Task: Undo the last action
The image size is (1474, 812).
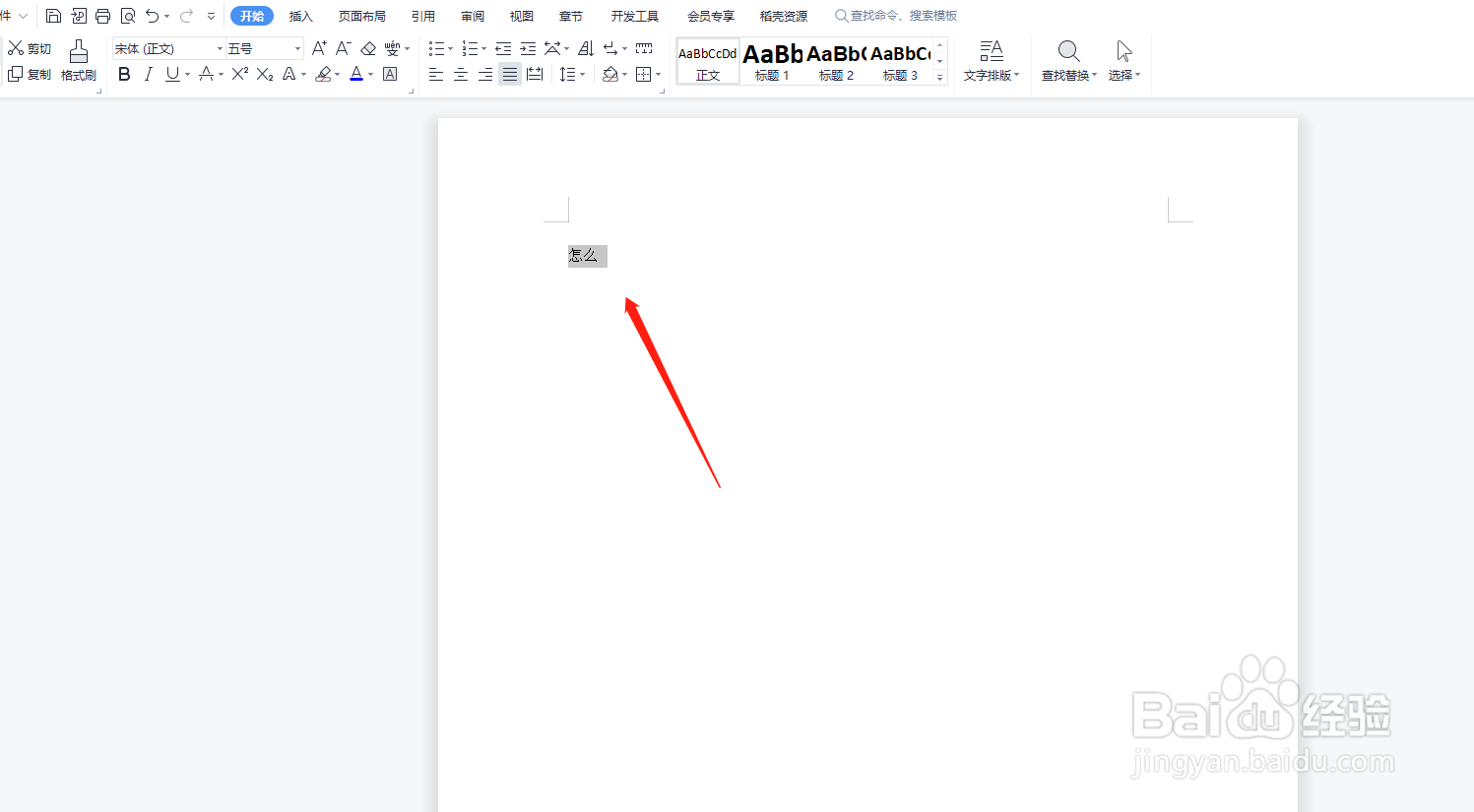Action: 152,16
